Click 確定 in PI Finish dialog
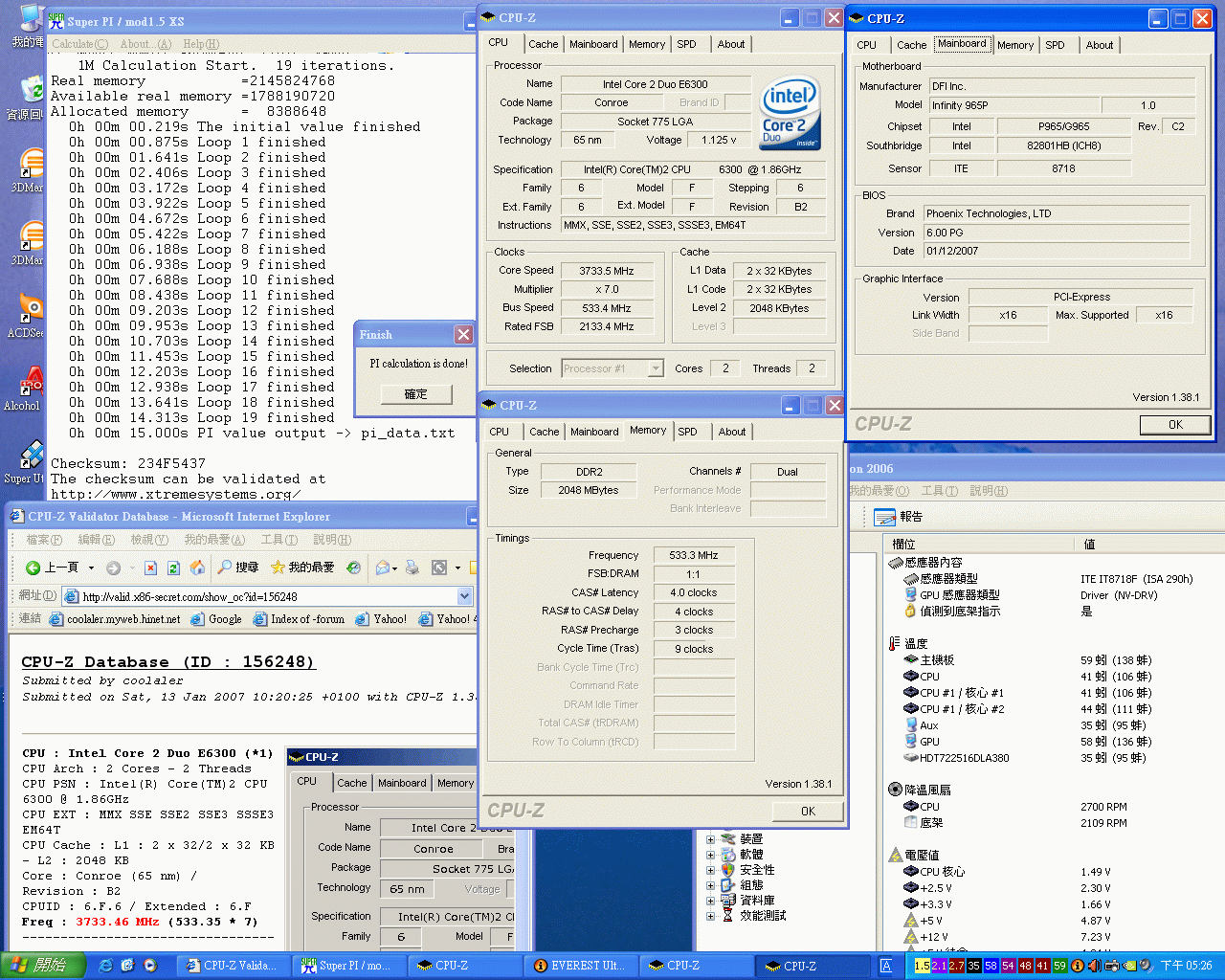 coord(416,394)
